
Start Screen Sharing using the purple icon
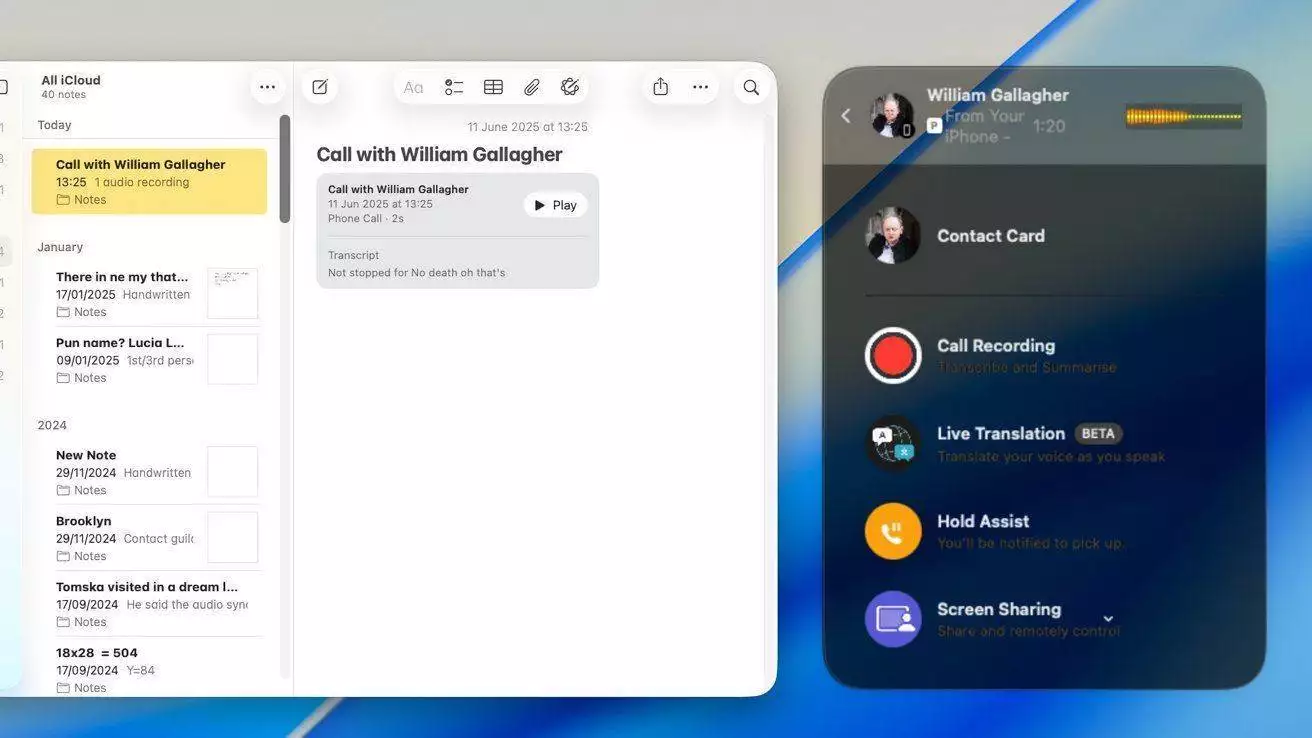click(893, 619)
